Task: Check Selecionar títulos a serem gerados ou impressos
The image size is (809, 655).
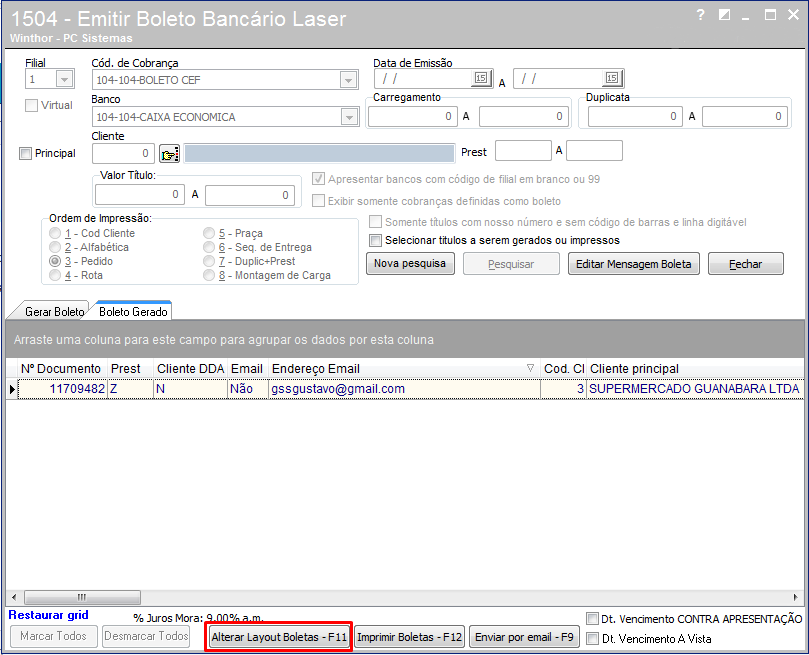Action: pyautogui.click(x=376, y=240)
